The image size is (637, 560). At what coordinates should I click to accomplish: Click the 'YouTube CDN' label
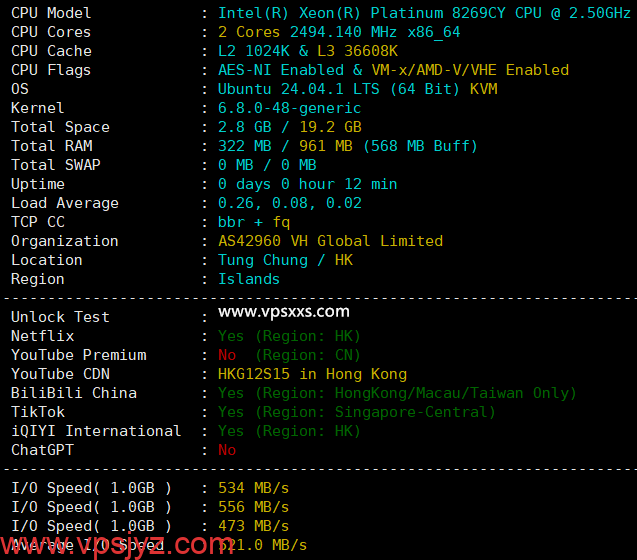(x=60, y=374)
